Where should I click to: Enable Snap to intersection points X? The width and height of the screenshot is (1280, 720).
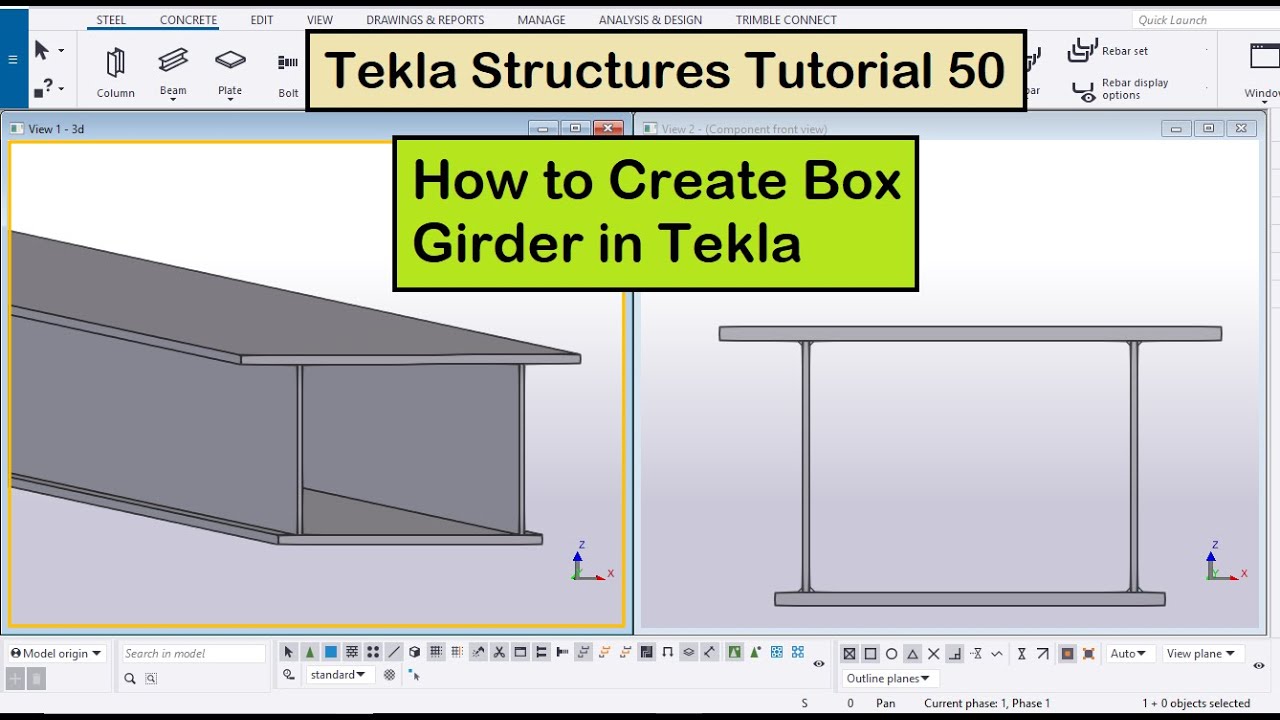pyautogui.click(x=934, y=654)
